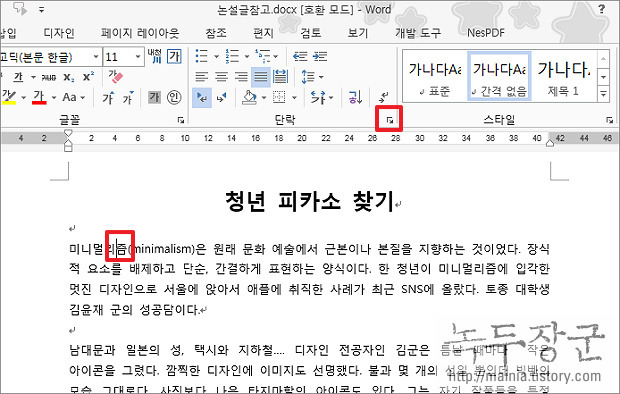Sort the selected text
This screenshot has width=620, height=394.
355,97
